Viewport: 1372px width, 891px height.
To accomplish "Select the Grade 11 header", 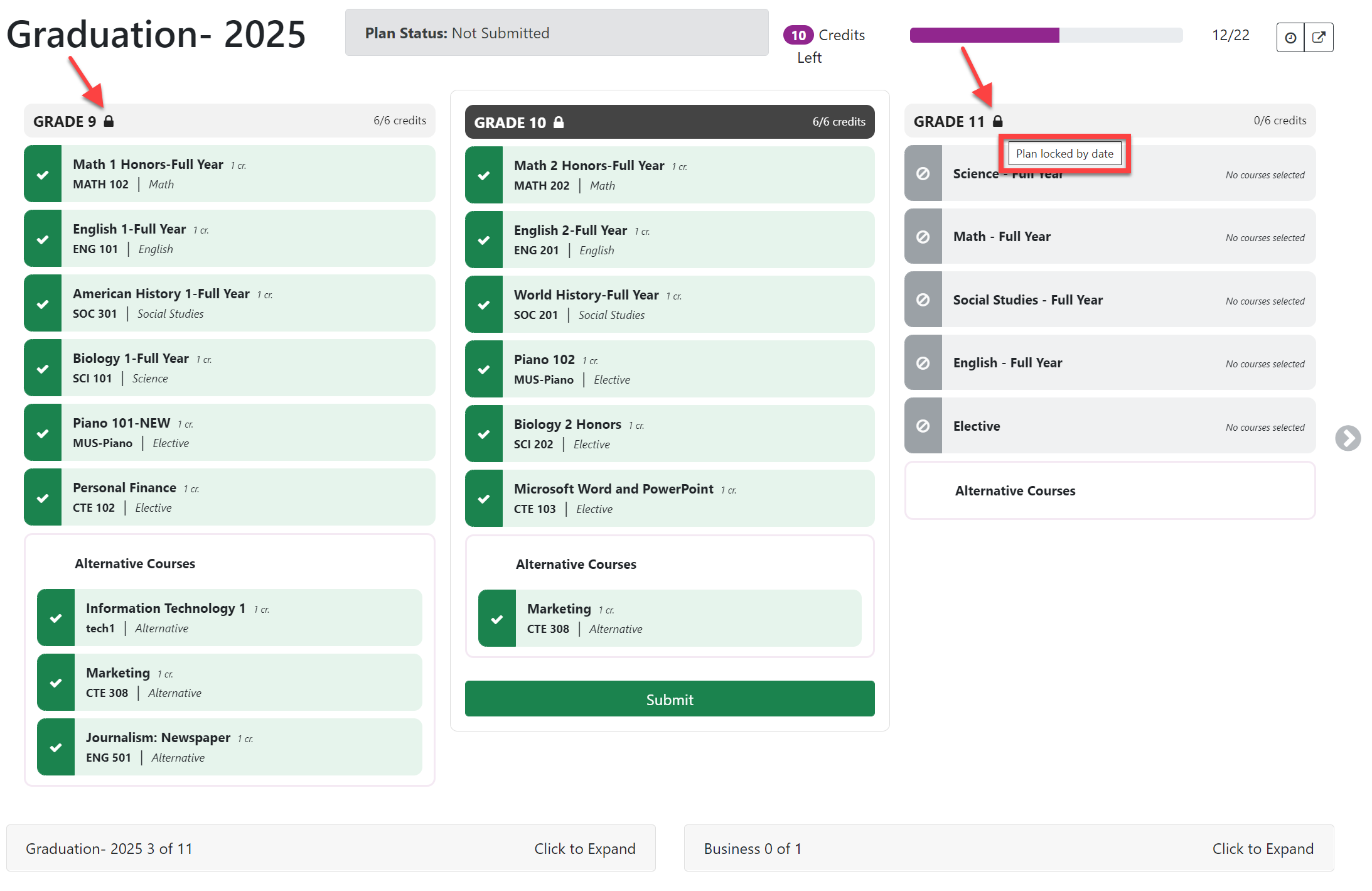I will tap(1110, 121).
